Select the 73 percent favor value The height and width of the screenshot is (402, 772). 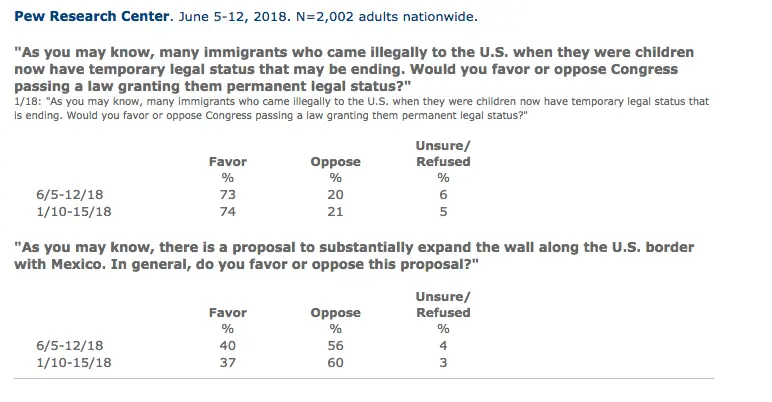click(x=227, y=194)
